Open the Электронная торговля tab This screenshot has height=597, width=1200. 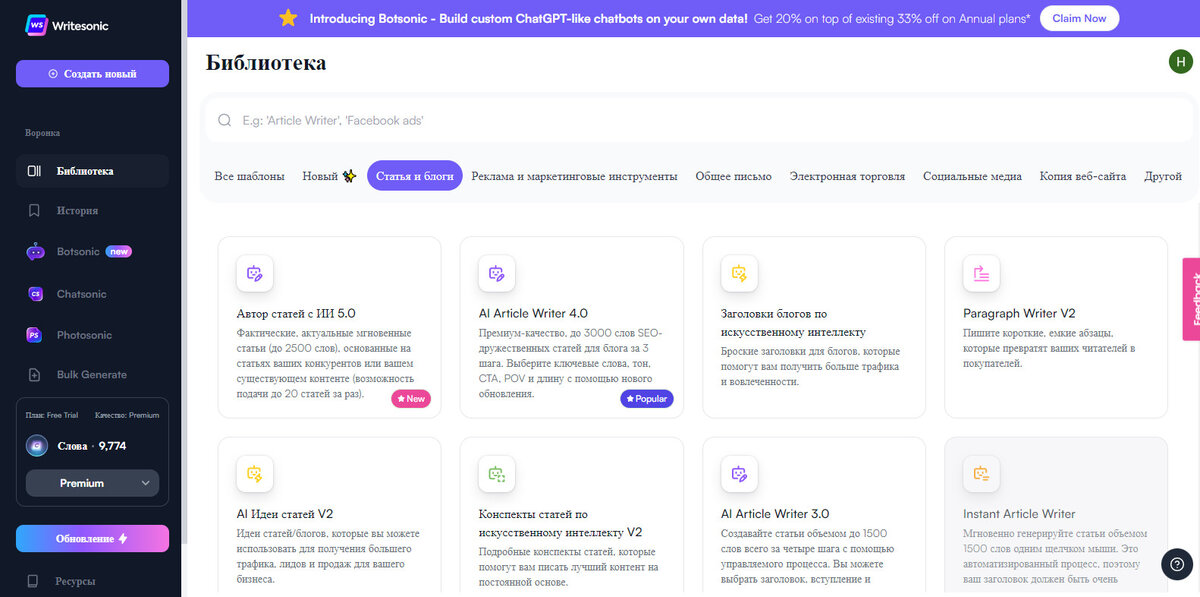click(x=848, y=176)
